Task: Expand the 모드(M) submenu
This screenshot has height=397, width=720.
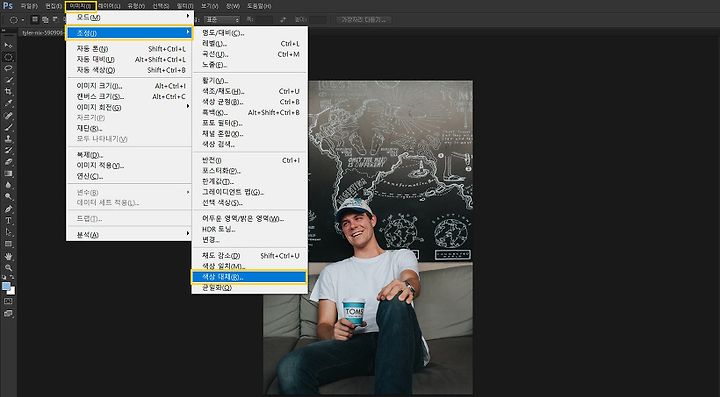Action: click(129, 17)
